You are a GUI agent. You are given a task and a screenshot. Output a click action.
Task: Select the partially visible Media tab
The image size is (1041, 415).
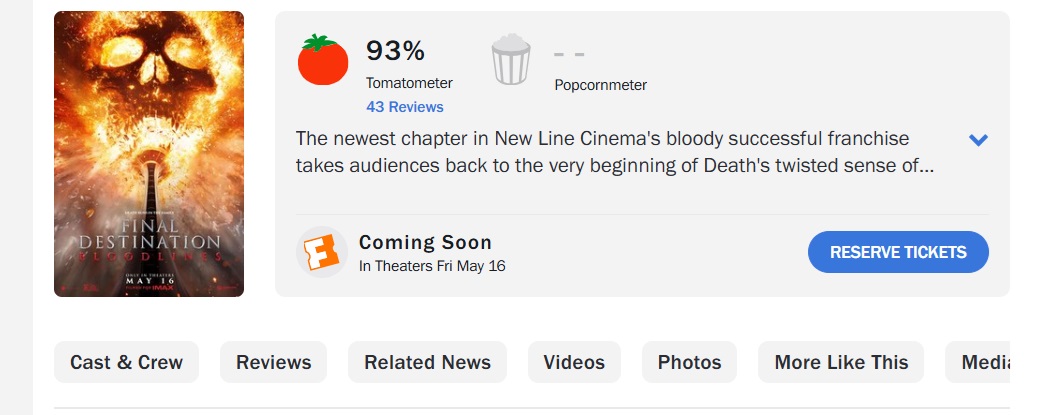(x=978, y=362)
